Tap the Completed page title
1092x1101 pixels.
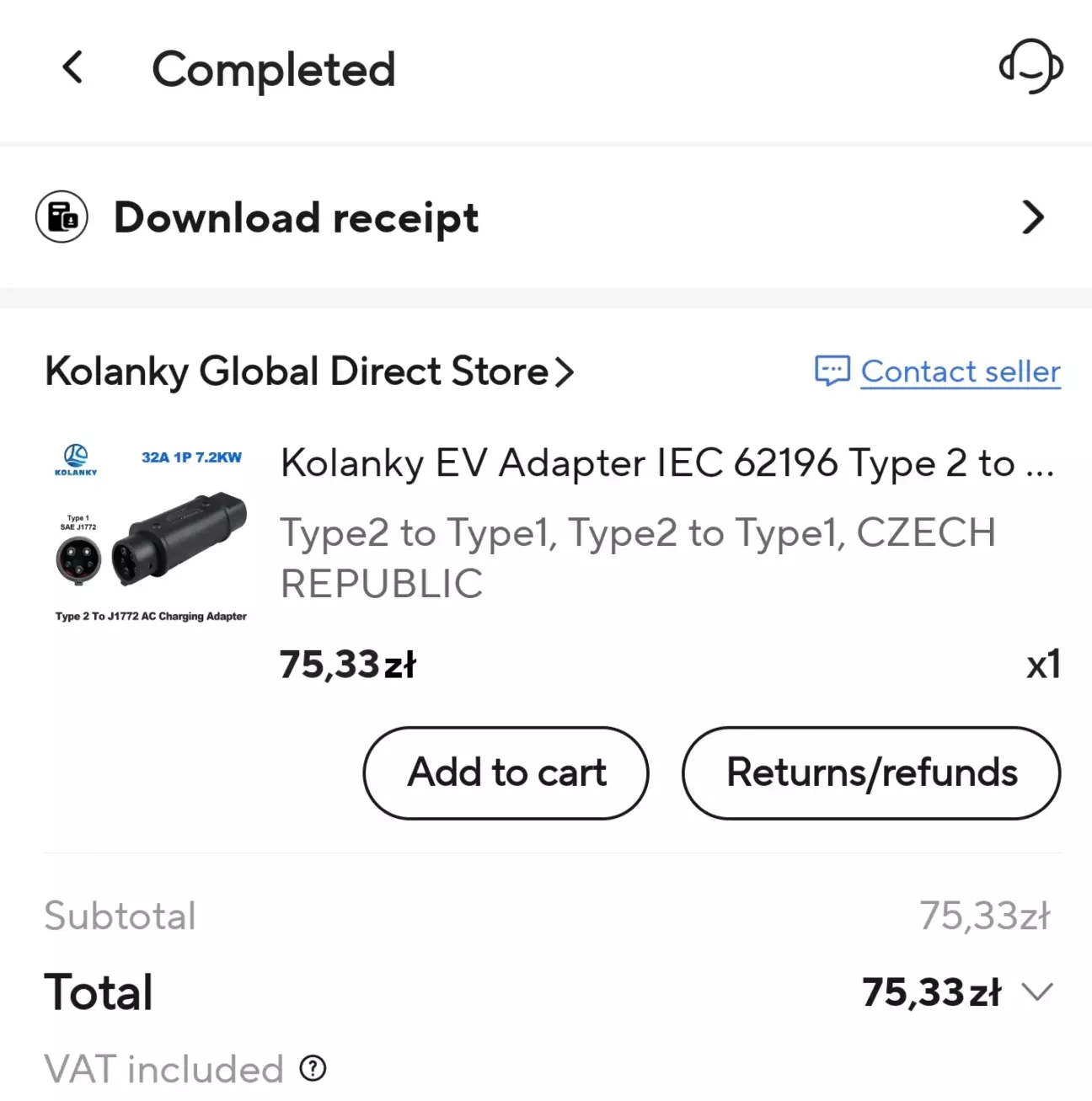click(274, 69)
